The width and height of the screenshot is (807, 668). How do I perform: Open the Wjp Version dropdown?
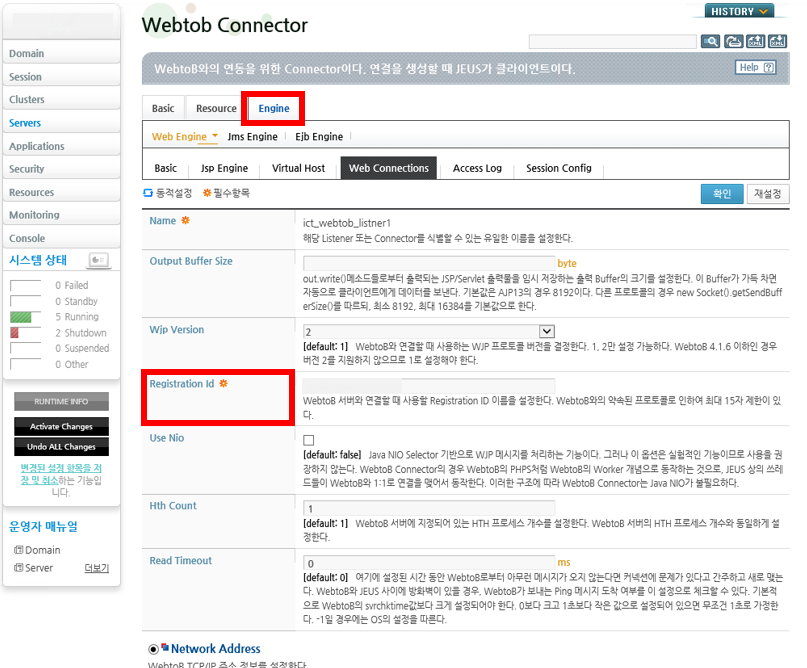[547, 331]
